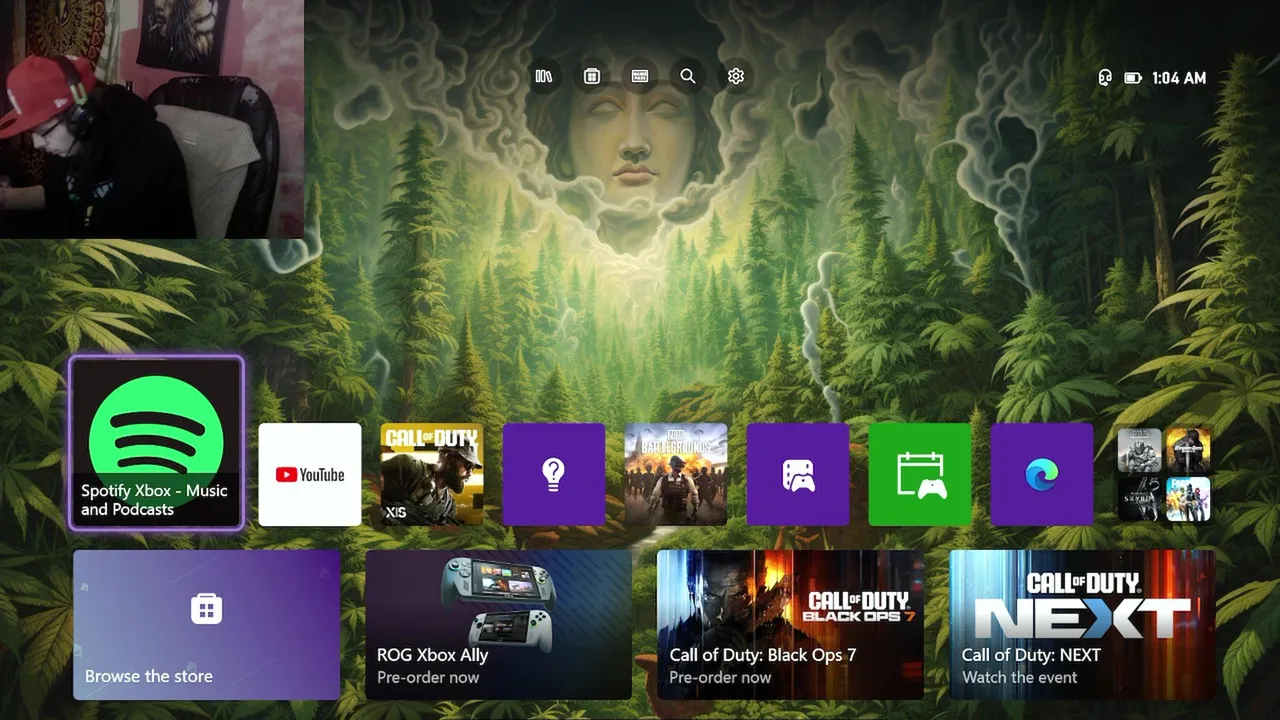The height and width of the screenshot is (720, 1280).
Task: Select the Halo game thumbnail in group
Action: point(1139,450)
